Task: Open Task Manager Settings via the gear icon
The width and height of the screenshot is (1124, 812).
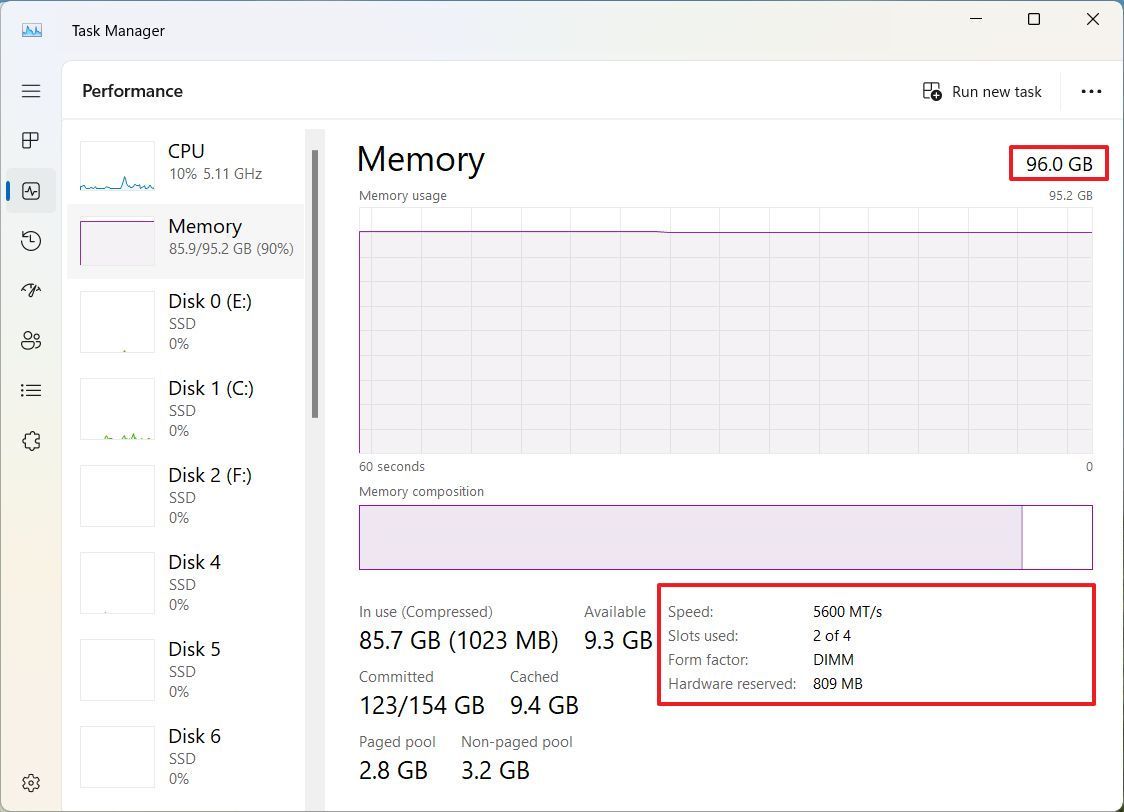Action: coord(31,783)
